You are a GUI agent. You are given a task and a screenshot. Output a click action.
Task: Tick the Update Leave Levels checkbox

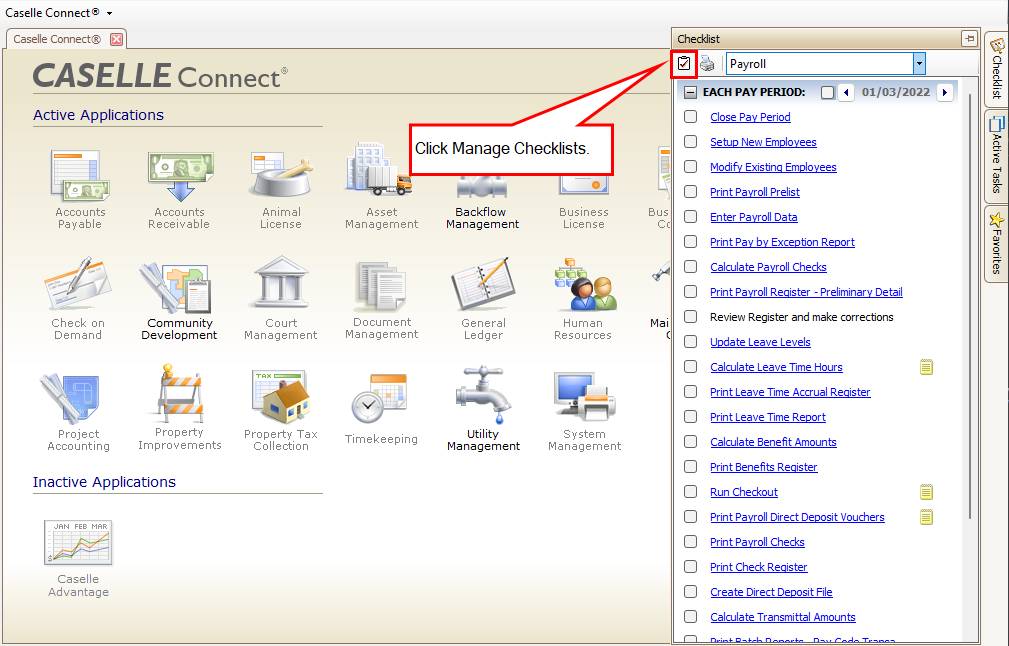click(690, 342)
